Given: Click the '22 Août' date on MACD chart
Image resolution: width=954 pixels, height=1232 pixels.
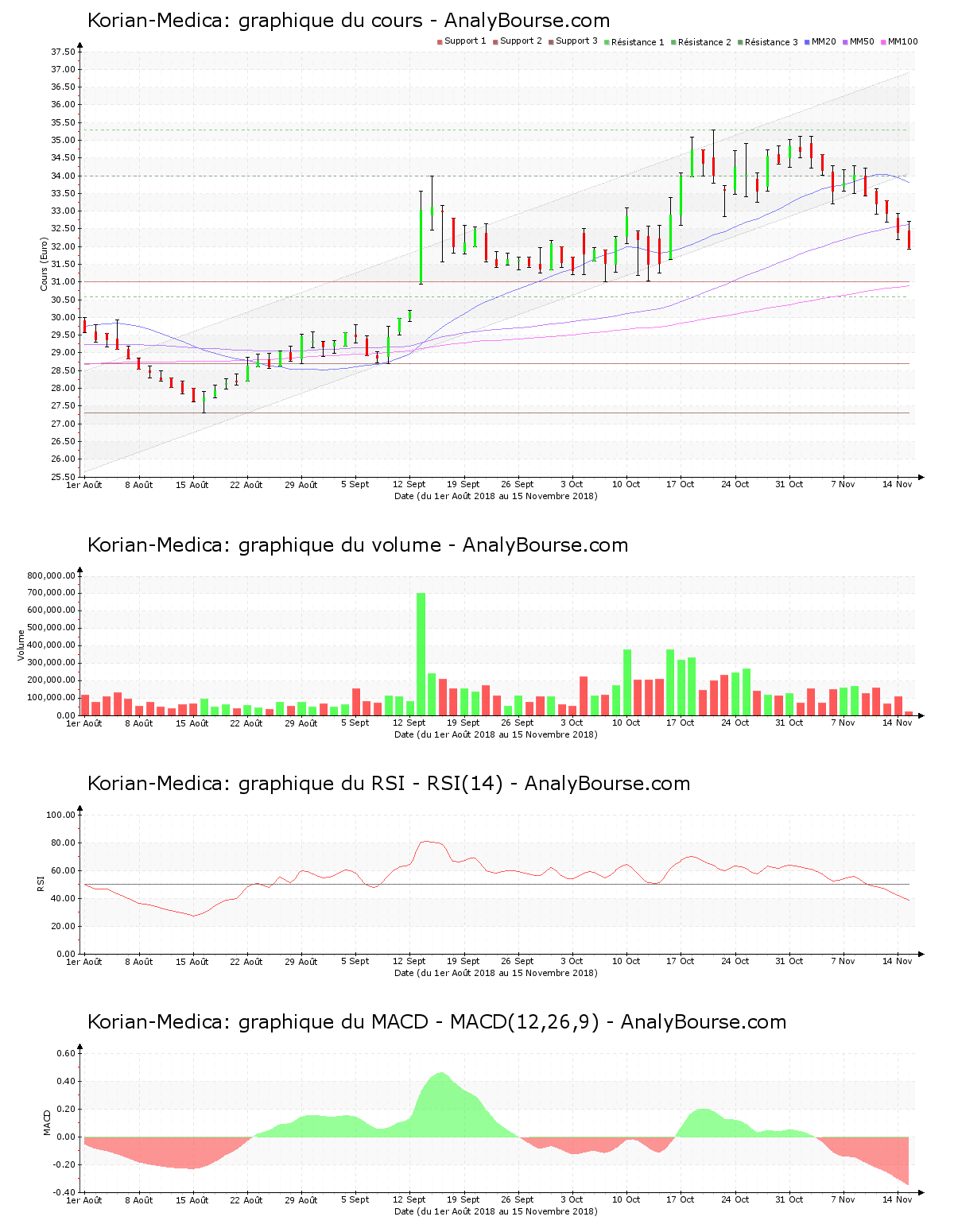Looking at the screenshot, I should tap(246, 1200).
